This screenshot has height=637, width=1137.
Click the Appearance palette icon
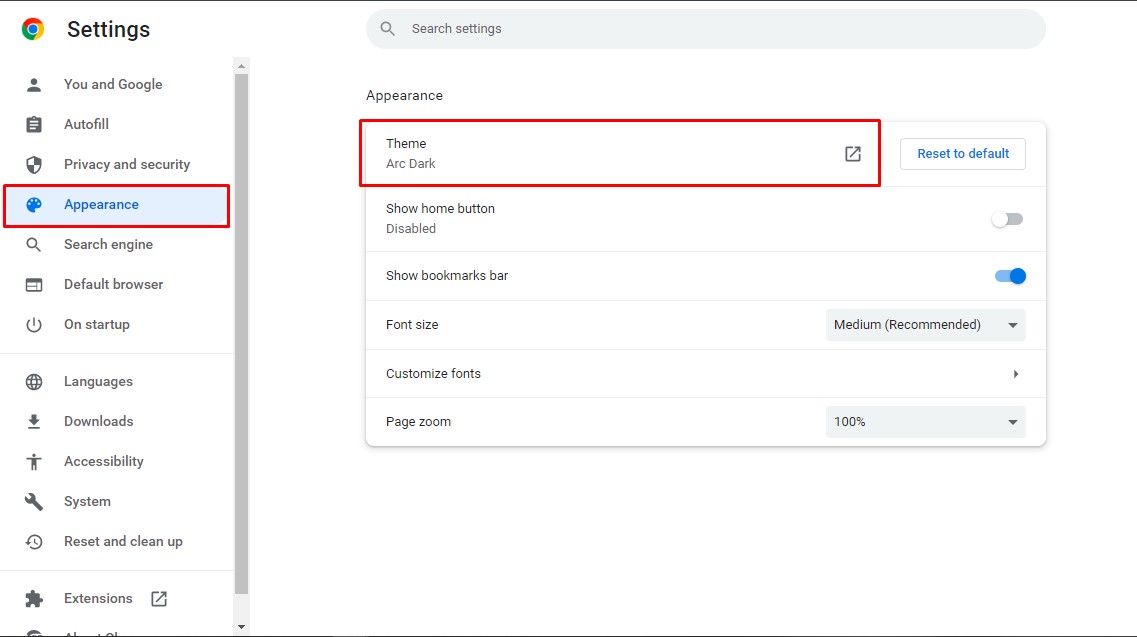tap(34, 205)
